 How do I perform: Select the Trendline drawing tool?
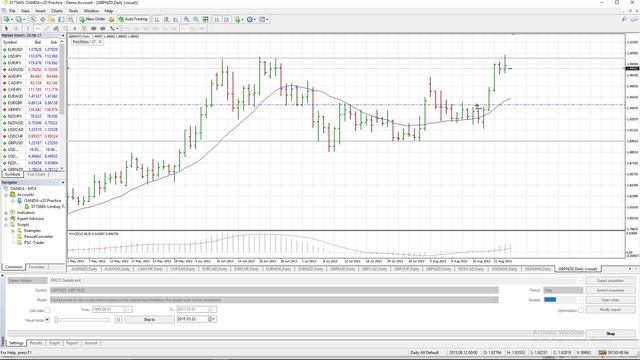(47, 28)
